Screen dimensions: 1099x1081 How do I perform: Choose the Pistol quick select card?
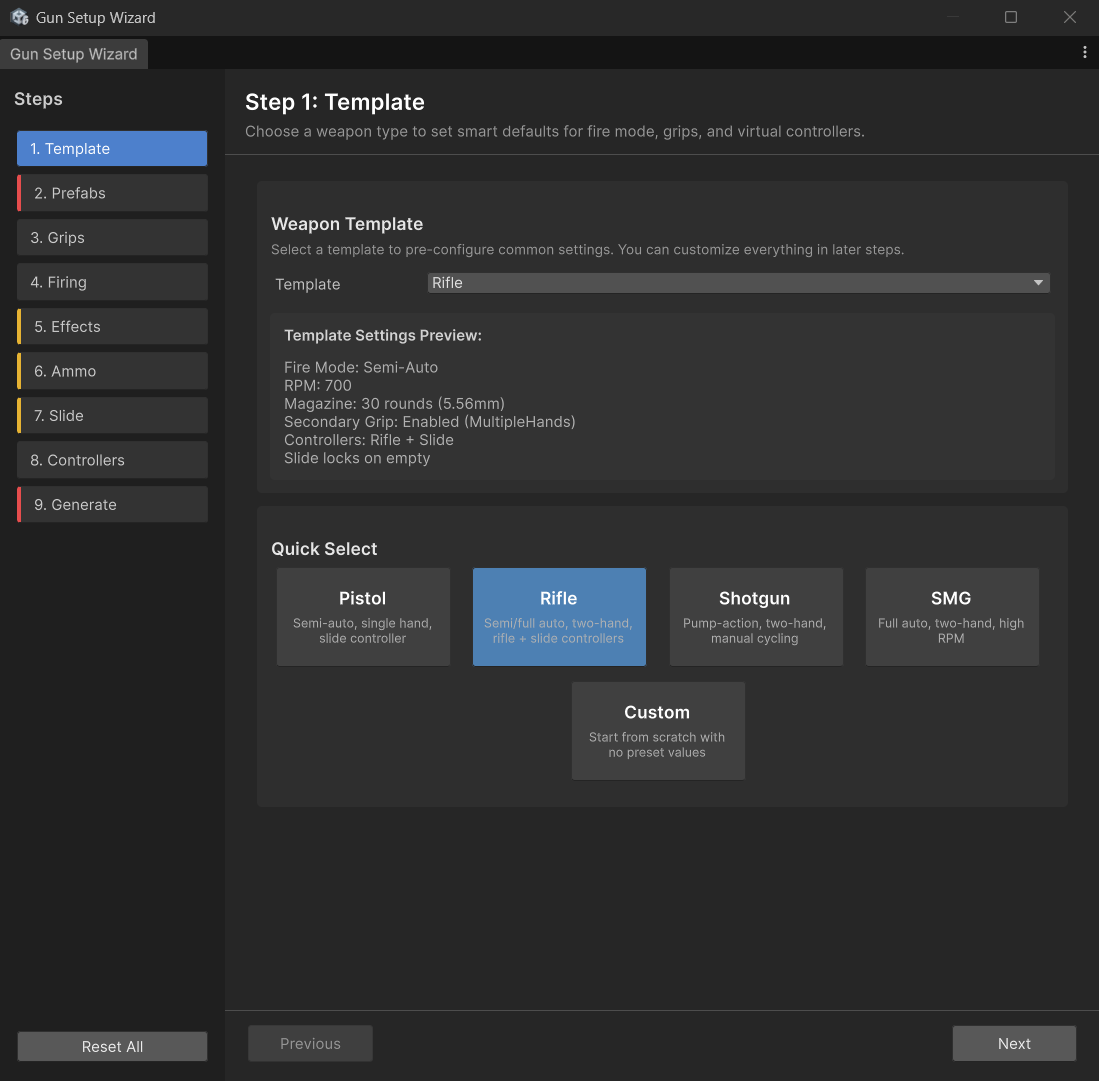pyautogui.click(x=363, y=617)
